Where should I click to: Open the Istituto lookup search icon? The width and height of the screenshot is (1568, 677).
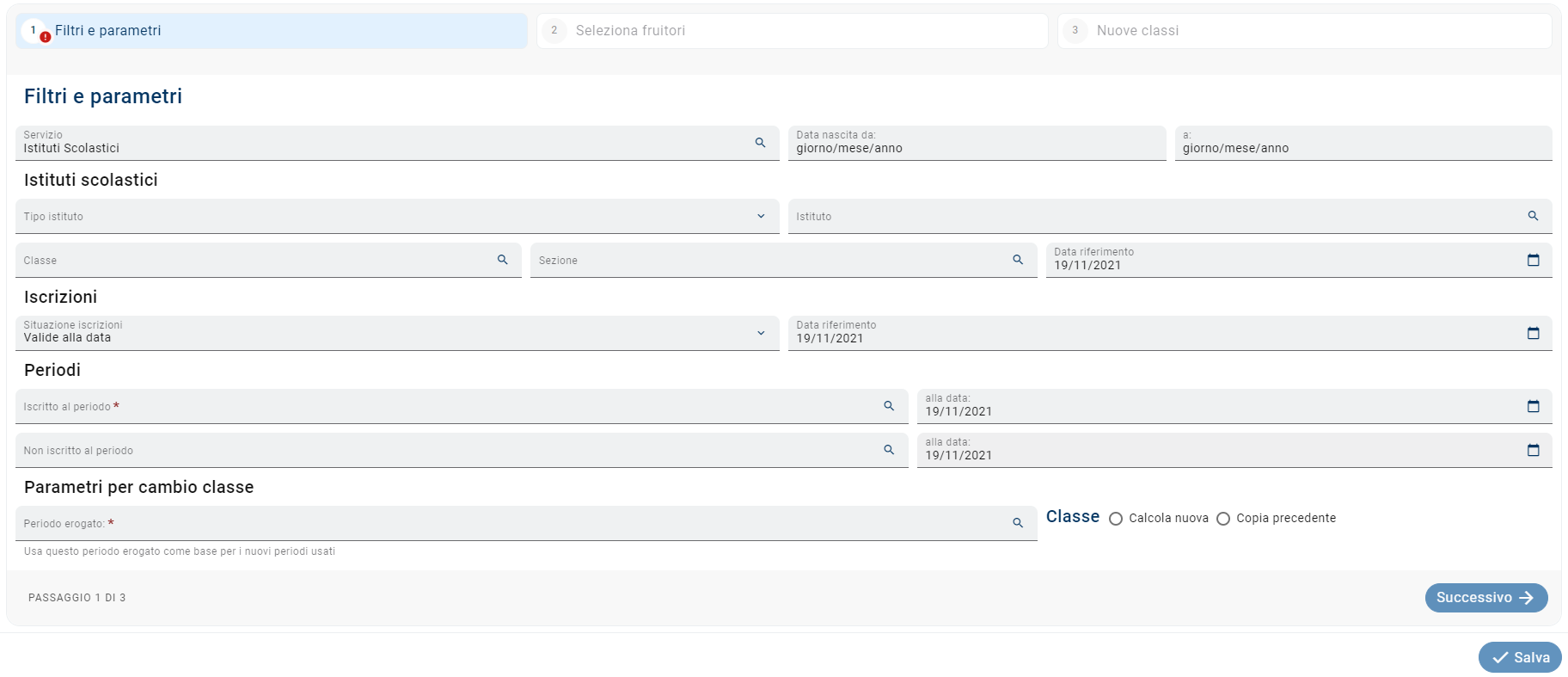[x=1533, y=216]
